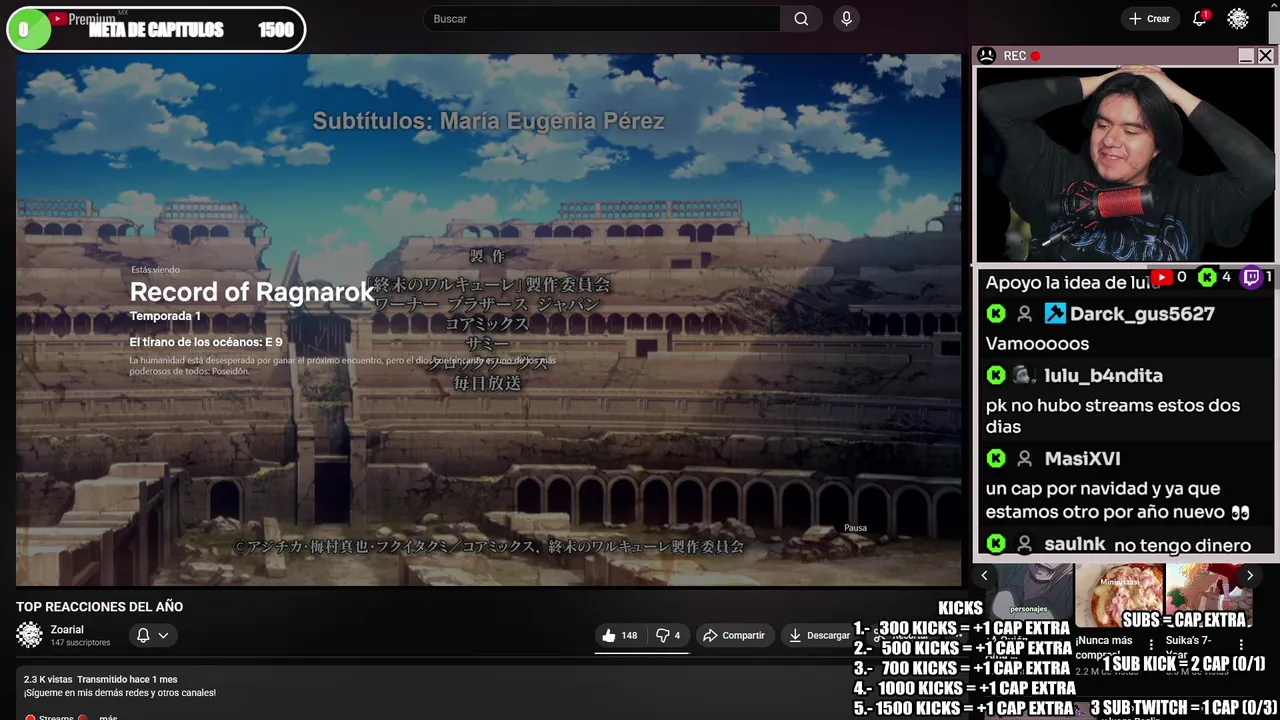Click chat username saulnk
Viewport: 1280px width, 720px height.
click(x=1075, y=545)
